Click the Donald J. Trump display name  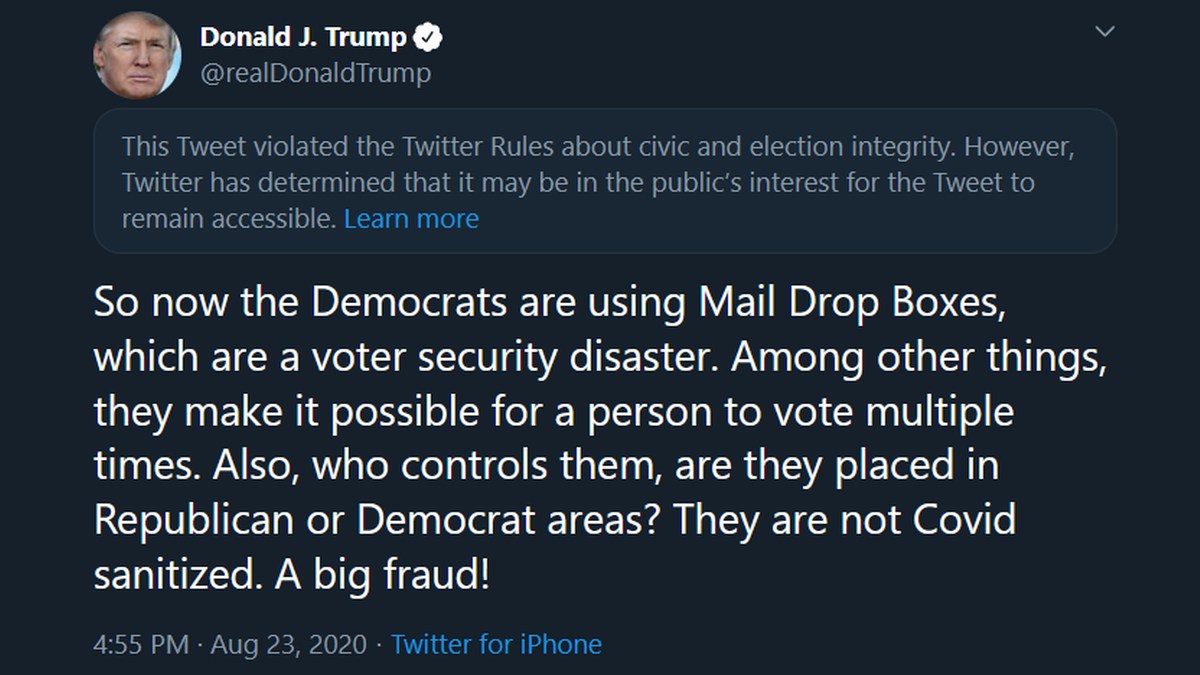click(302, 36)
